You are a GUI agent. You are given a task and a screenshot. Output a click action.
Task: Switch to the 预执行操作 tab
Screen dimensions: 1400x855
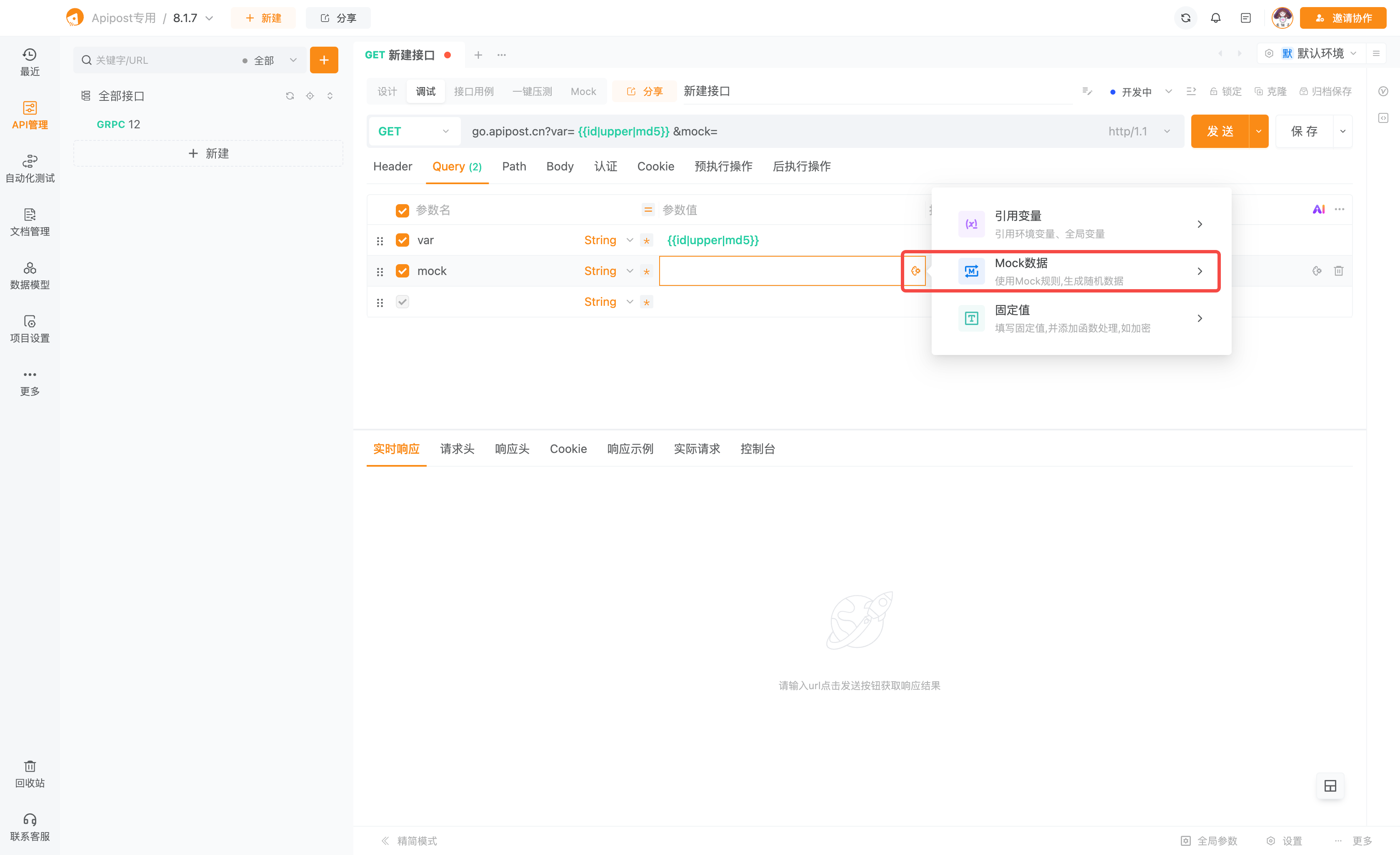(x=723, y=166)
